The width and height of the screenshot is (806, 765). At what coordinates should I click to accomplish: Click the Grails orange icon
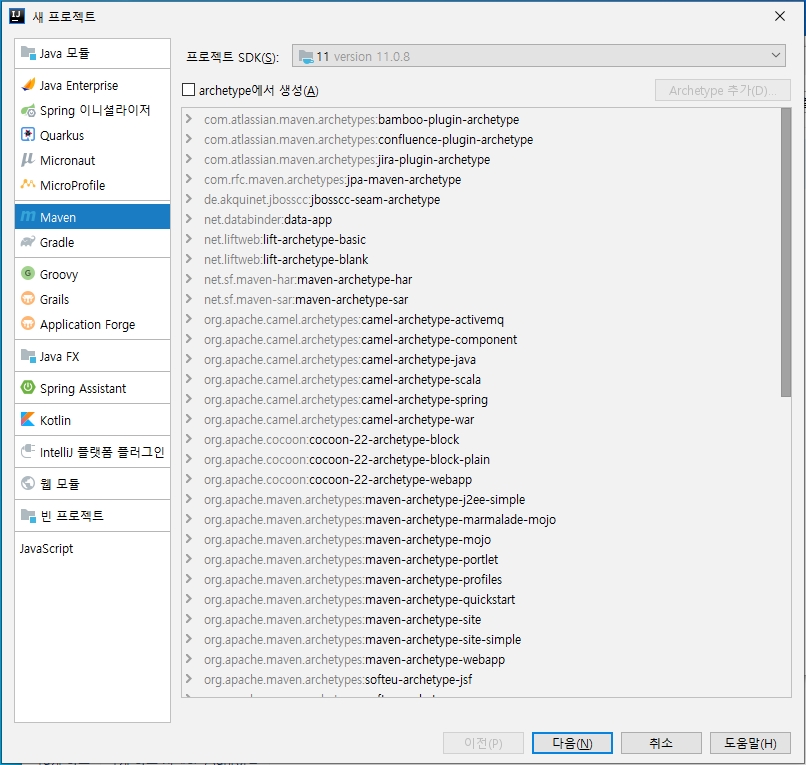[28, 298]
